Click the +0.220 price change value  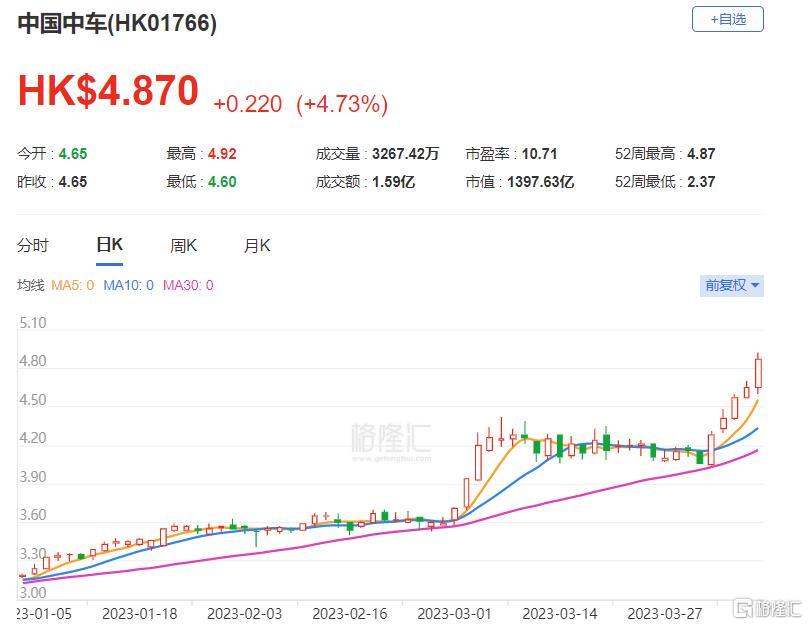tap(247, 104)
